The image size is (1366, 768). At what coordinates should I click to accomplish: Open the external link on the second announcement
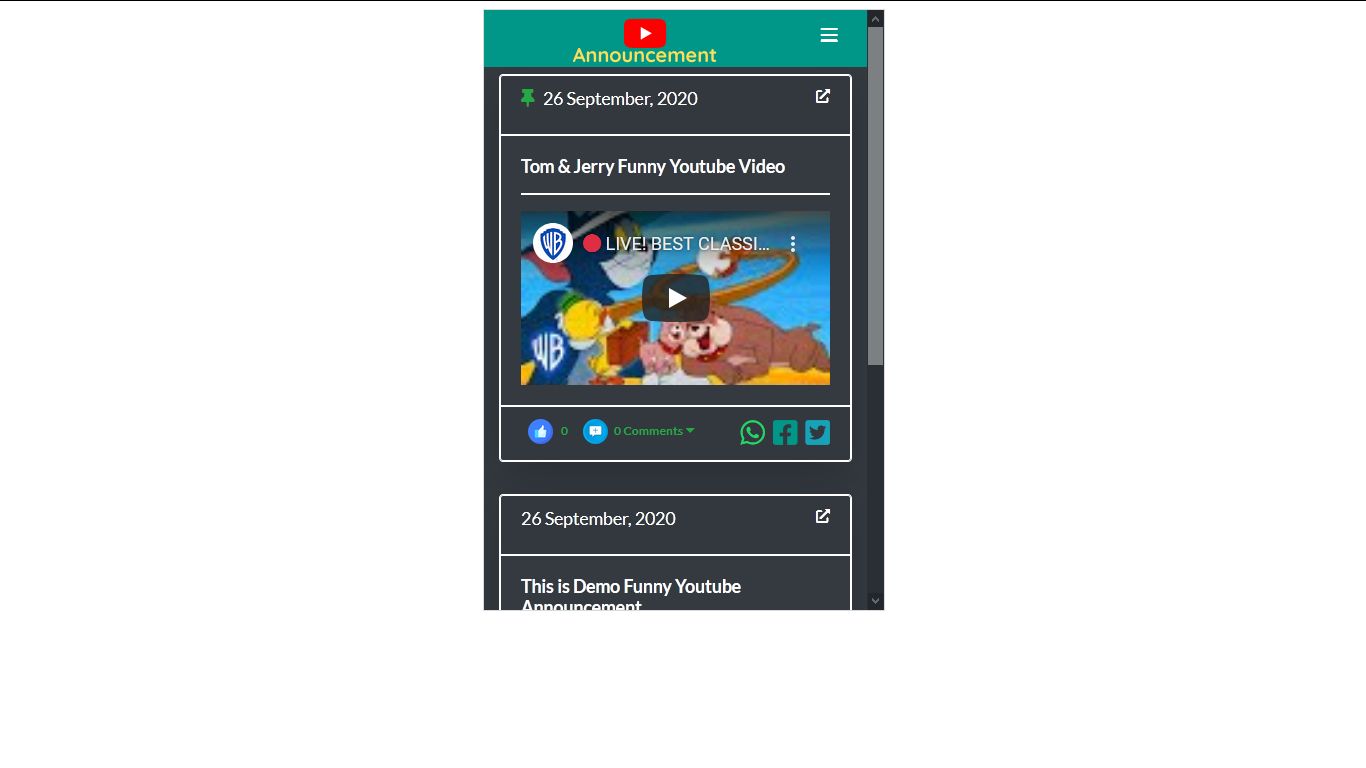tap(822, 516)
